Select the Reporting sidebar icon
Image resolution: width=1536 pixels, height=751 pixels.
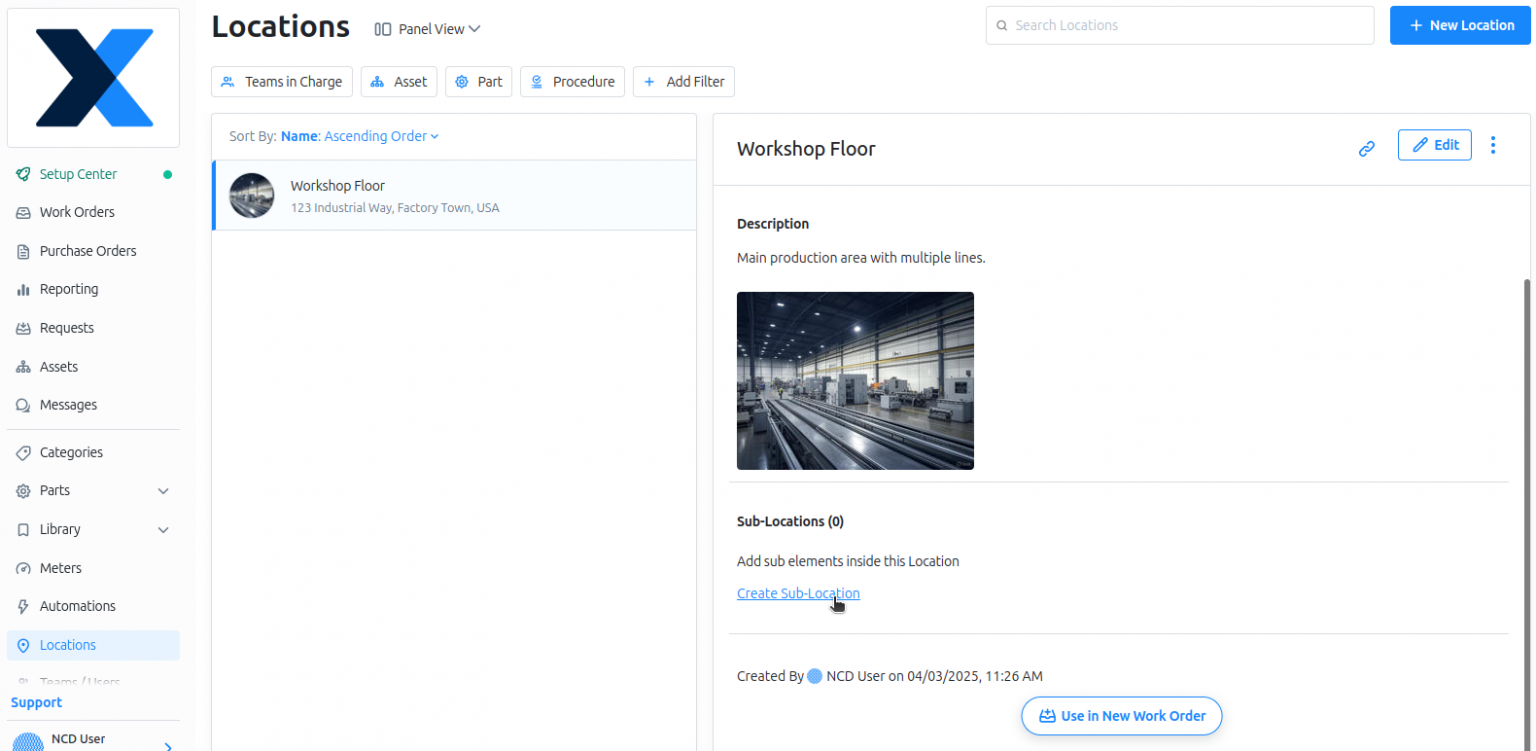pos(23,289)
